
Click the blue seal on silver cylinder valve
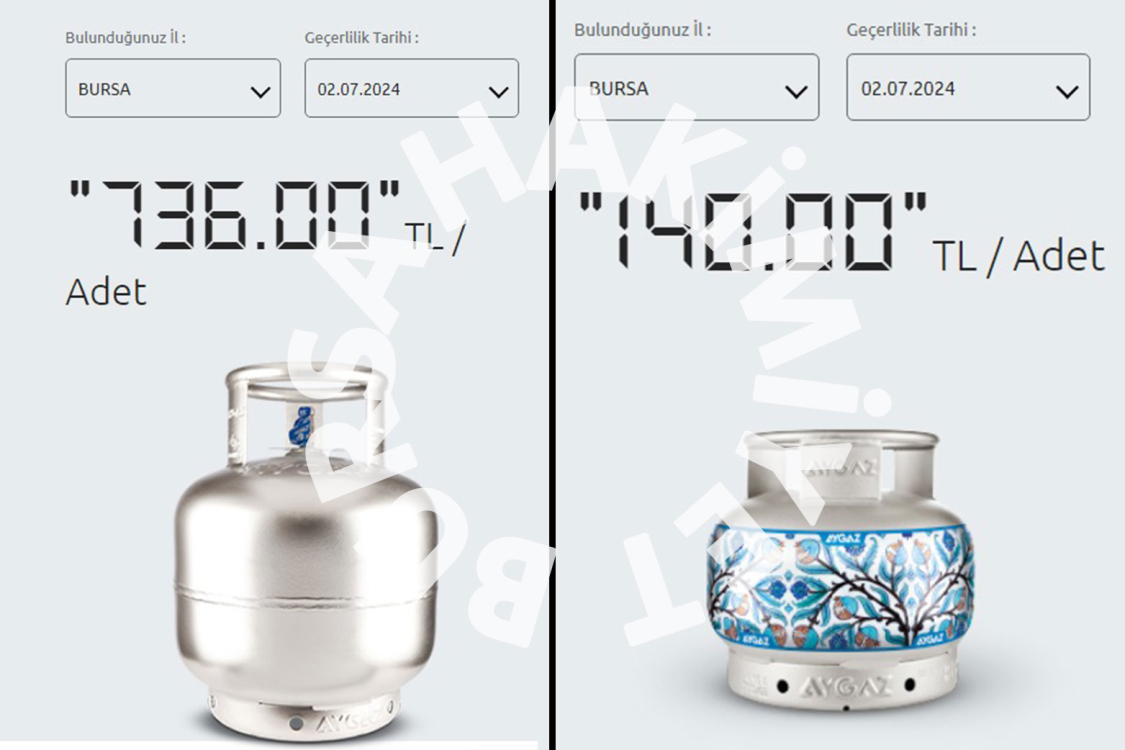[301, 427]
